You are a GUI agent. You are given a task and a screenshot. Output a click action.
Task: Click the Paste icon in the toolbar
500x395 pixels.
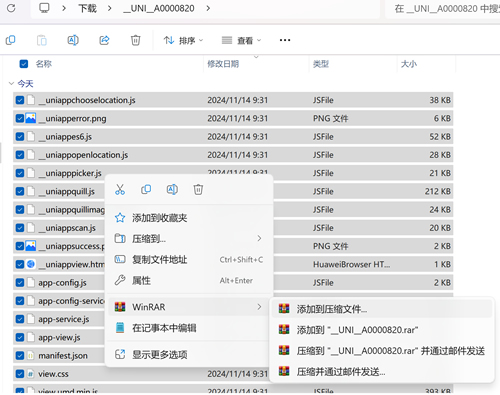[42, 40]
